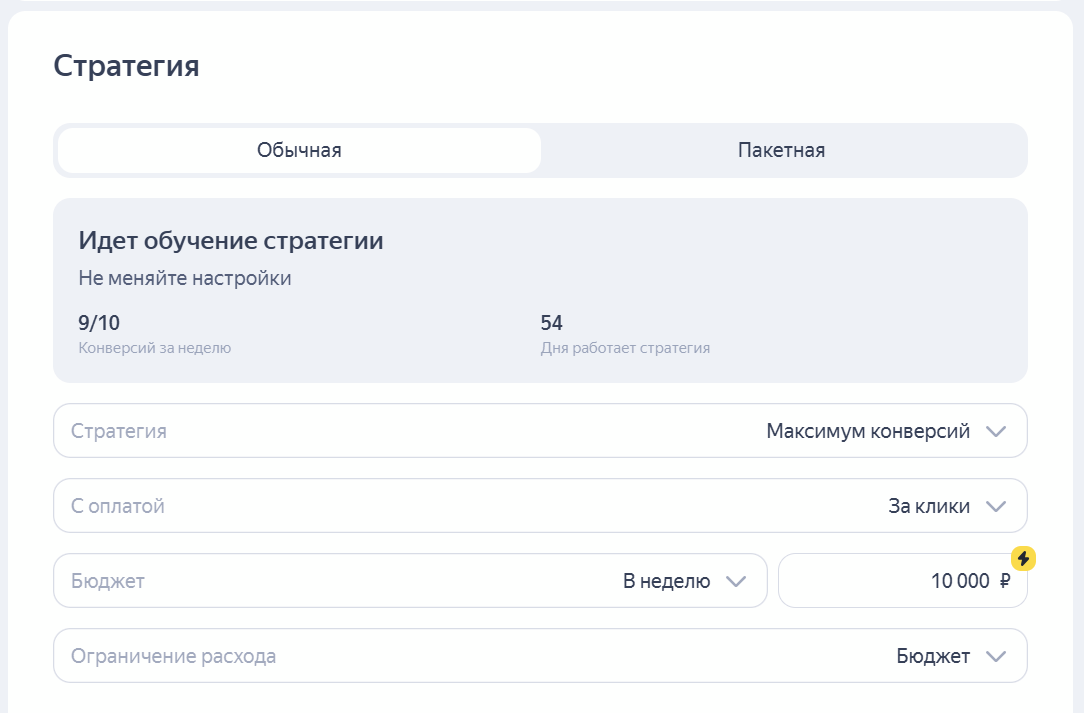The height and width of the screenshot is (713, 1084).
Task: Switch to the Пакетная tab
Action: point(781,150)
